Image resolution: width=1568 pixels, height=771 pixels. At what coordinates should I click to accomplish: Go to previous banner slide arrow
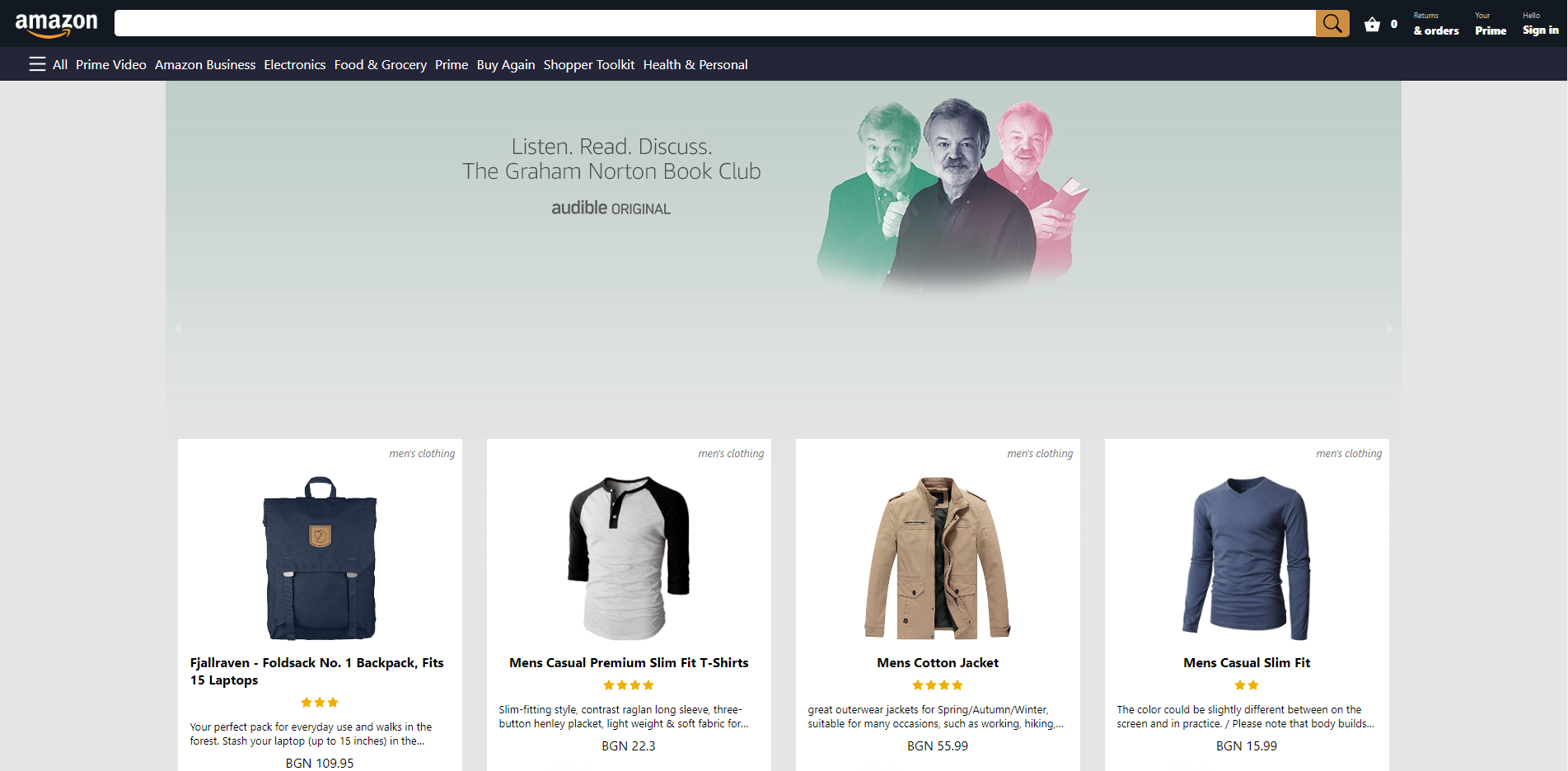tap(177, 329)
